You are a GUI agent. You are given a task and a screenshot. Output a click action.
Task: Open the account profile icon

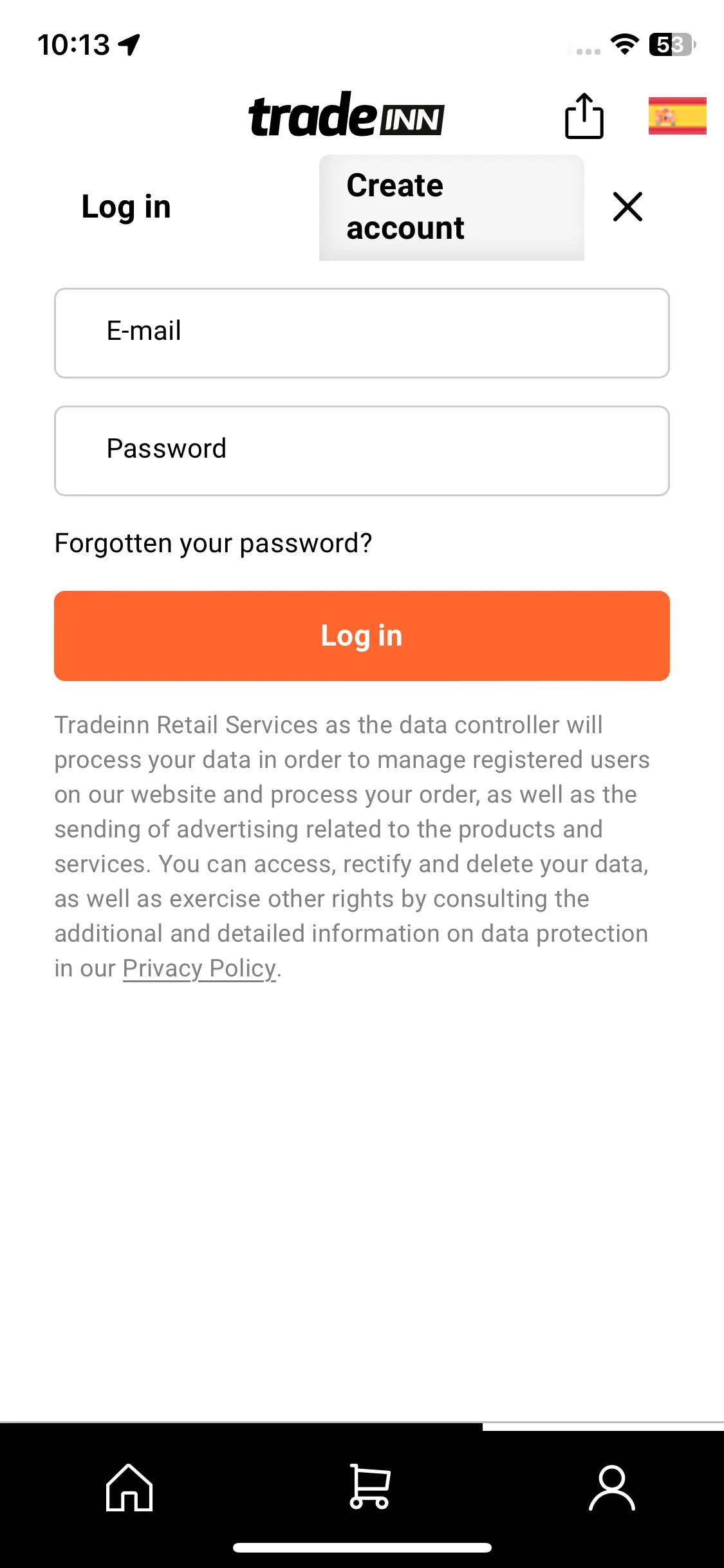coord(612,1488)
